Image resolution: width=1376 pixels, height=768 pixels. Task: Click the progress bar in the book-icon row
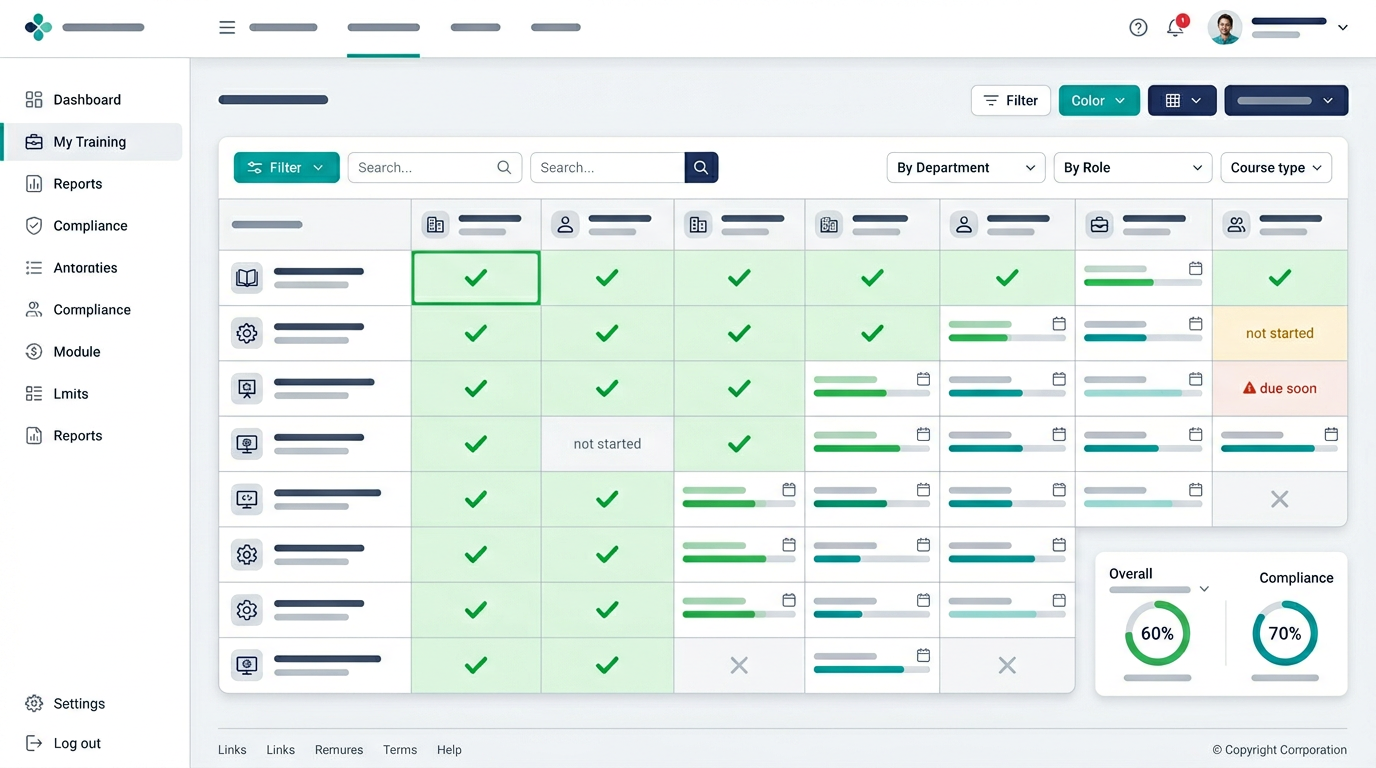click(1143, 283)
